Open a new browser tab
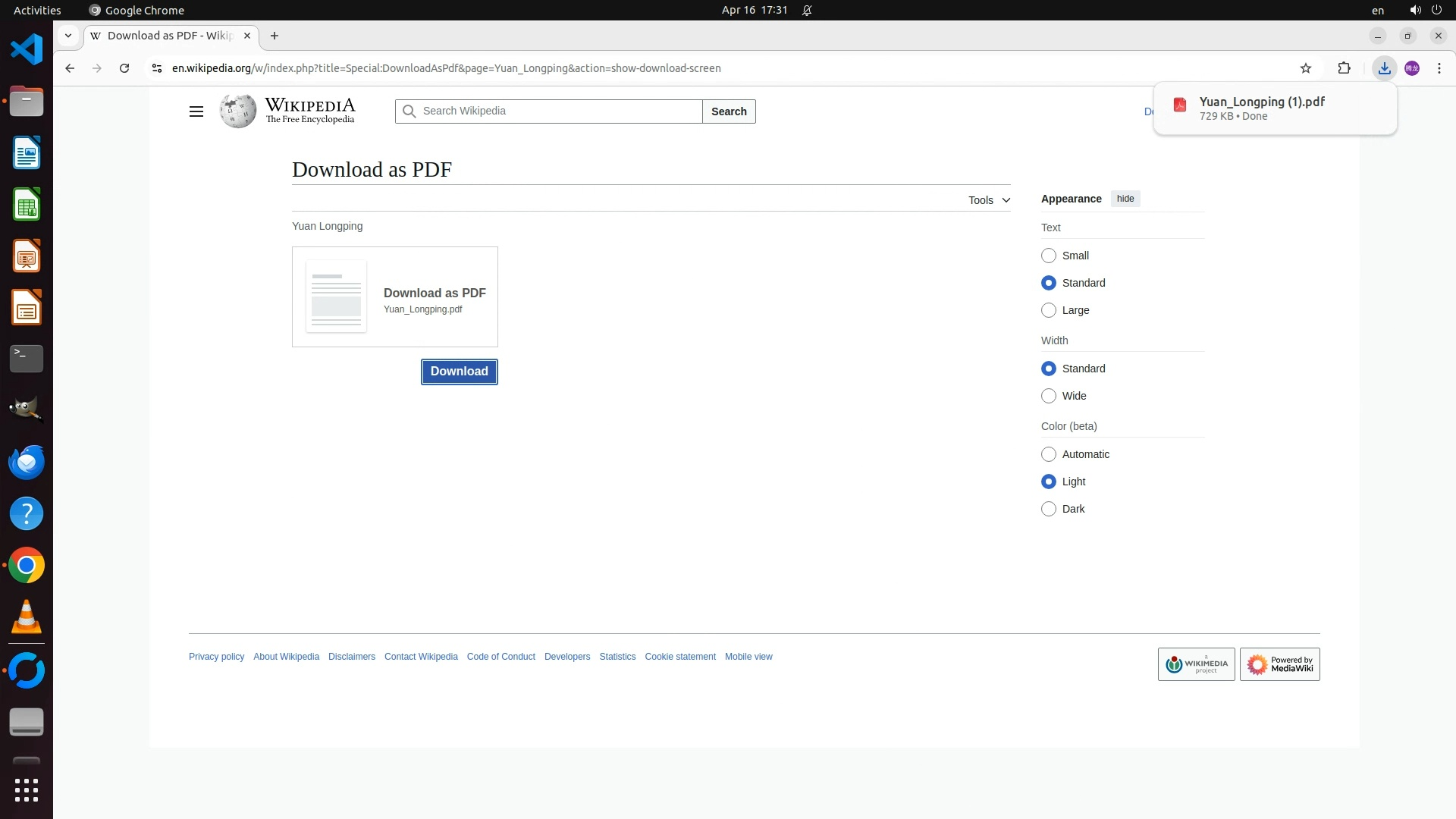The width and height of the screenshot is (1456, 819). (x=275, y=36)
